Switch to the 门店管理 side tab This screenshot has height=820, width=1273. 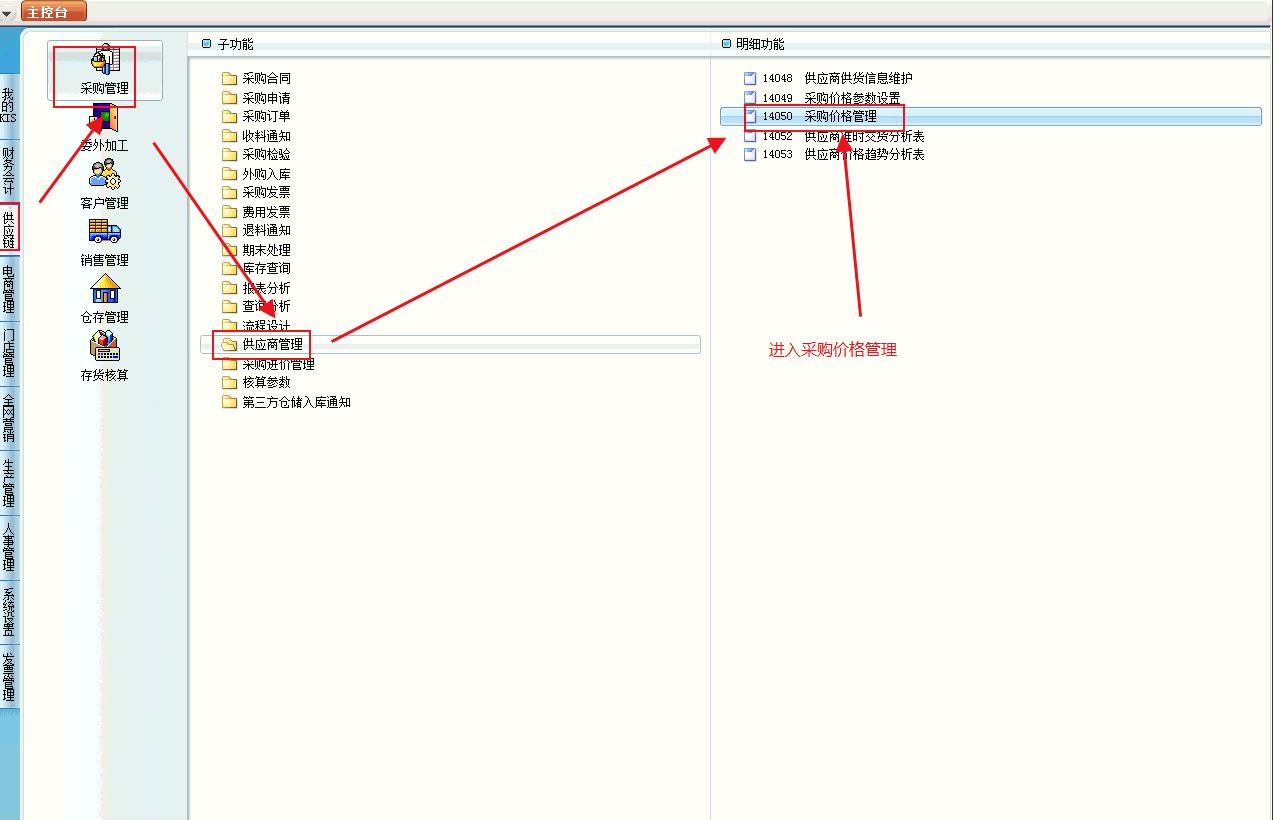click(9, 352)
